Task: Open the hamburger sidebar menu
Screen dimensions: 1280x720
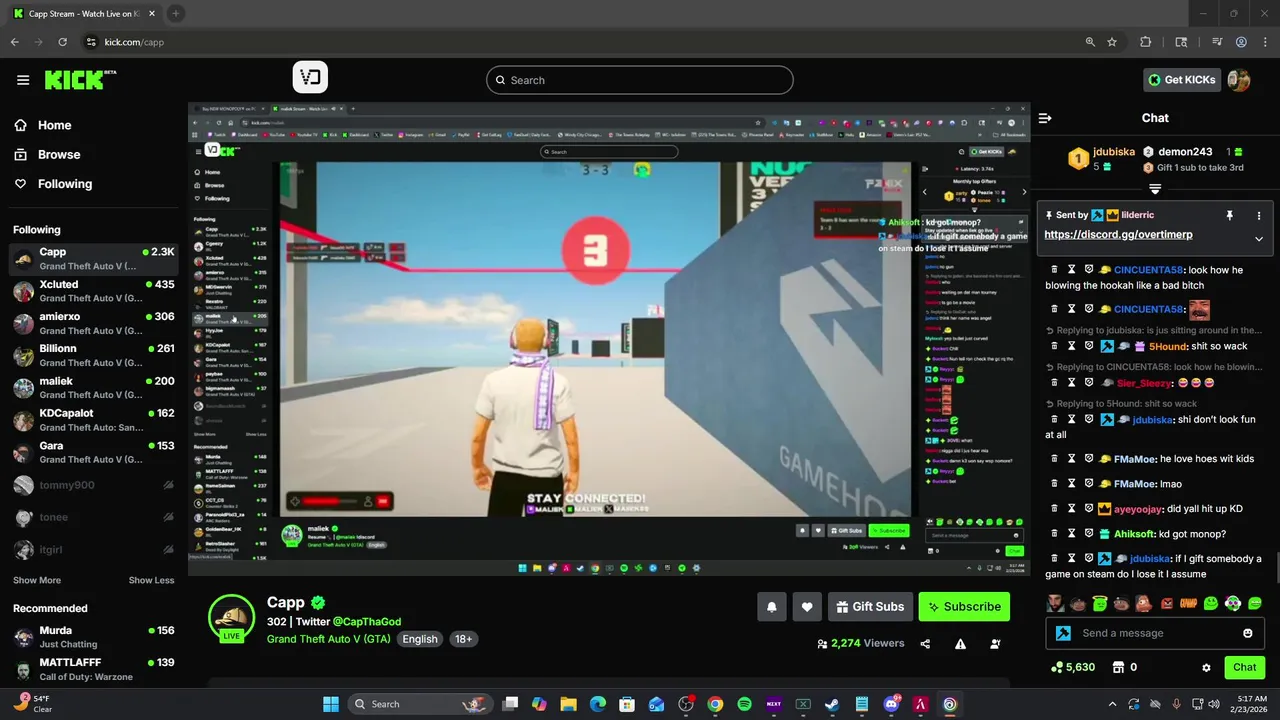Action: [x=23, y=80]
